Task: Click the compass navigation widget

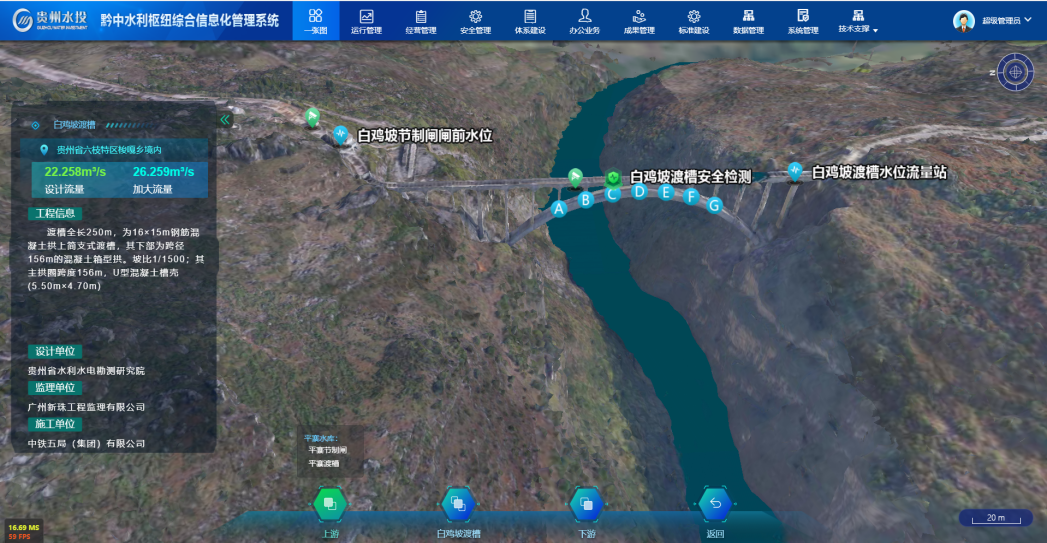Action: point(1015,72)
